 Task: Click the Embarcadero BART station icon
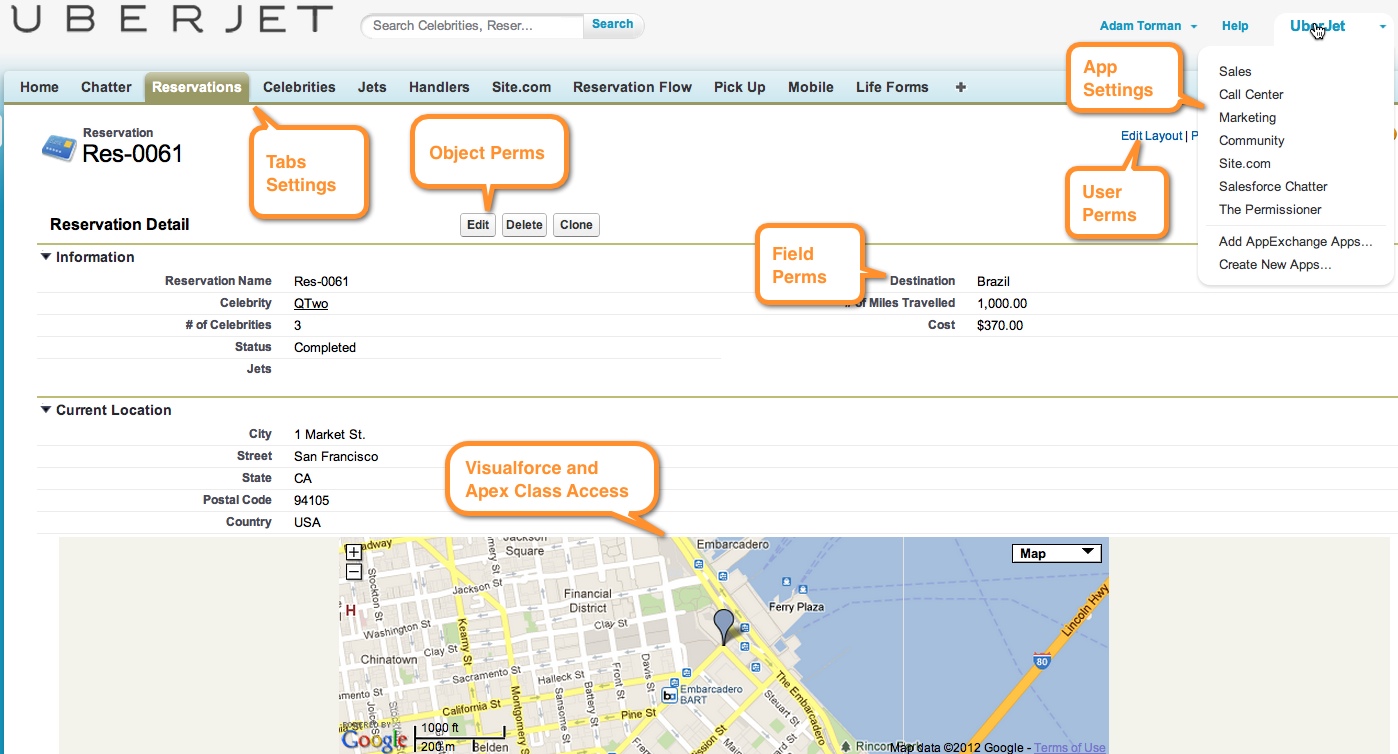coord(670,696)
